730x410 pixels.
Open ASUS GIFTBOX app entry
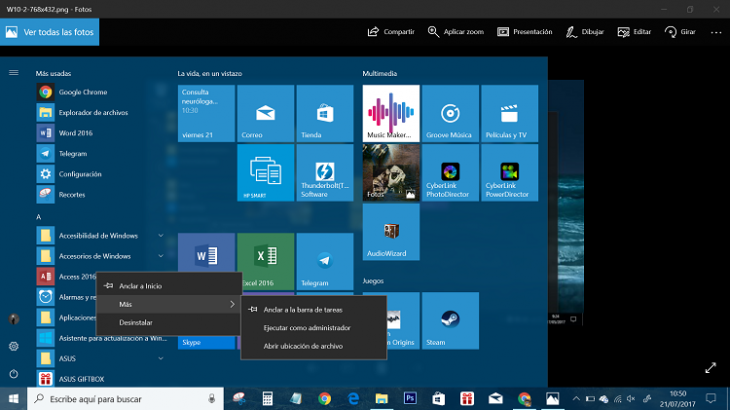(100, 379)
